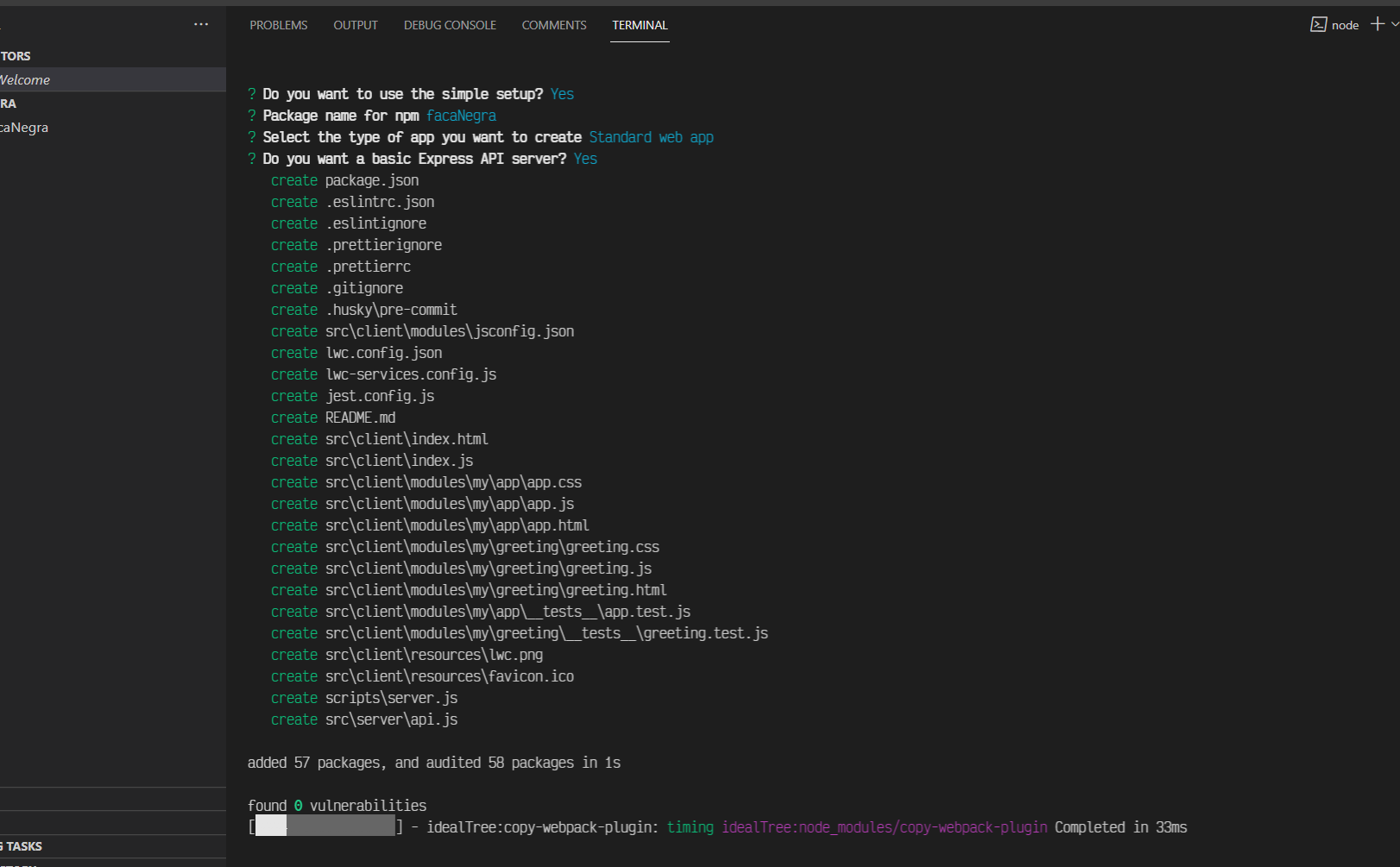Click the simple setup 'Yes' answer

pos(562,94)
